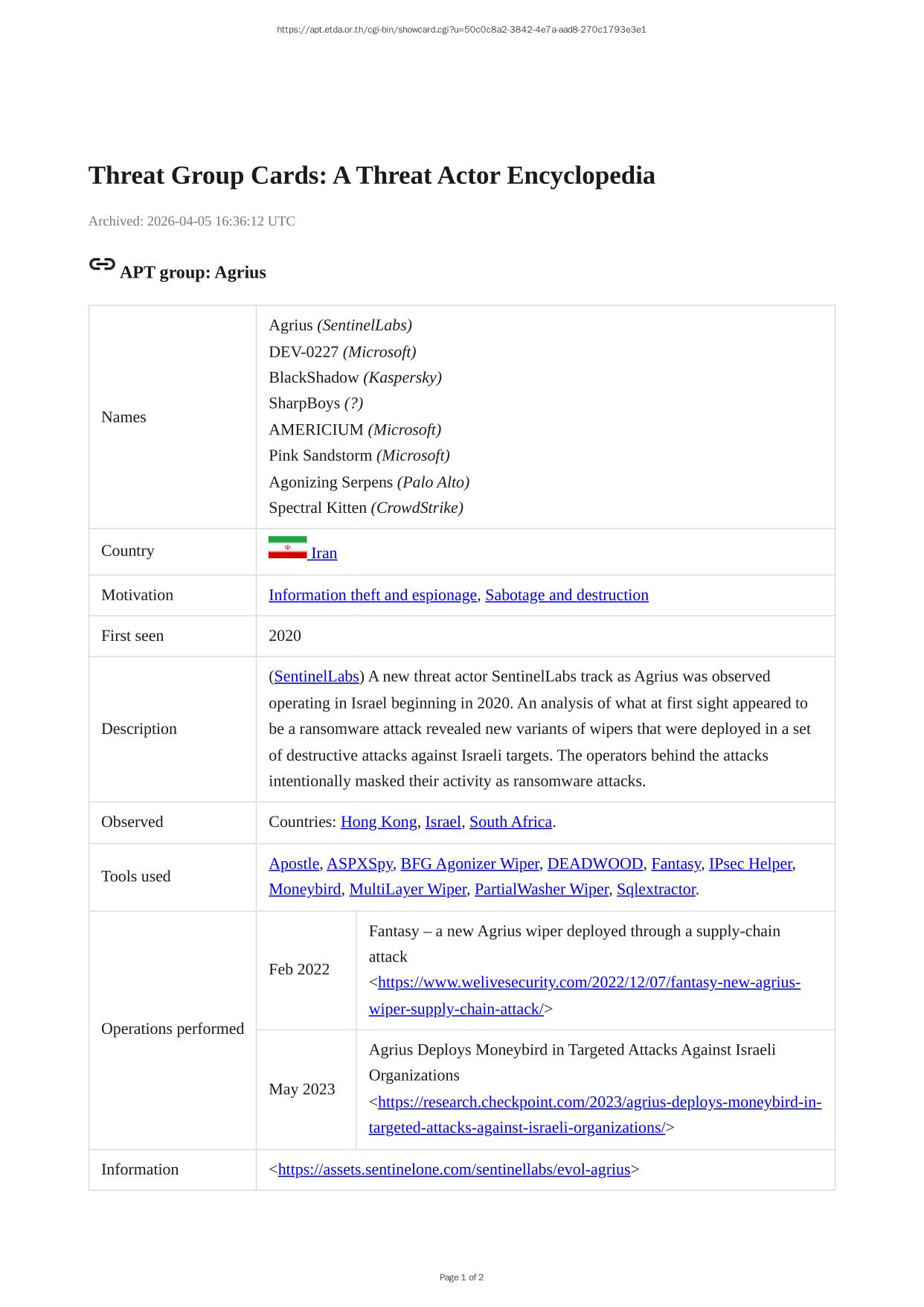Viewport: 924px width, 1307px height.
Task: Open Information theft and espionage link
Action: click(x=373, y=595)
